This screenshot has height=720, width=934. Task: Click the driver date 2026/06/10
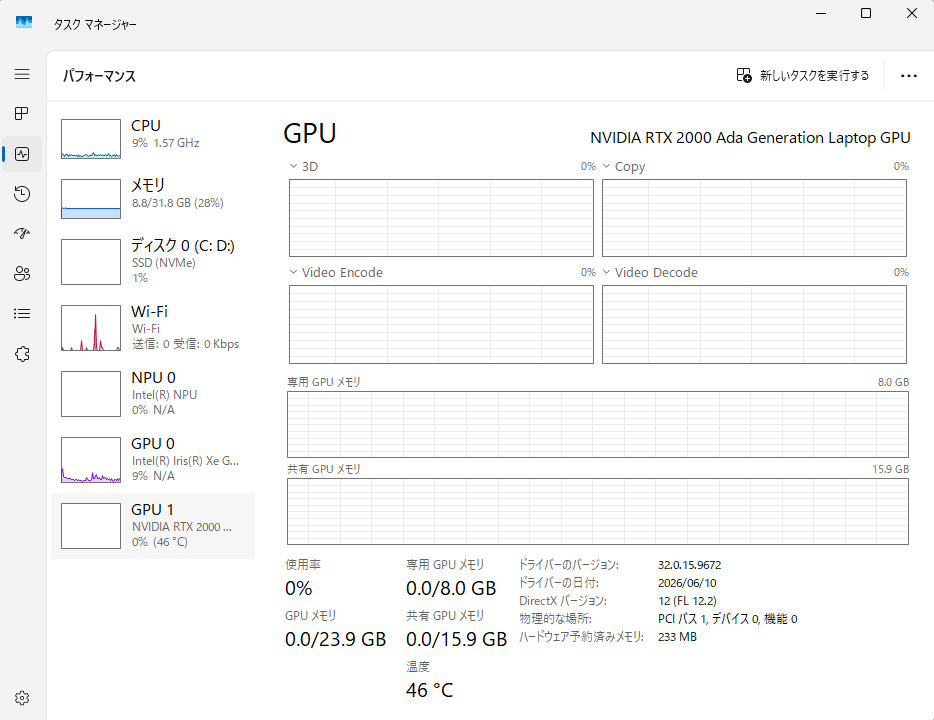point(687,583)
